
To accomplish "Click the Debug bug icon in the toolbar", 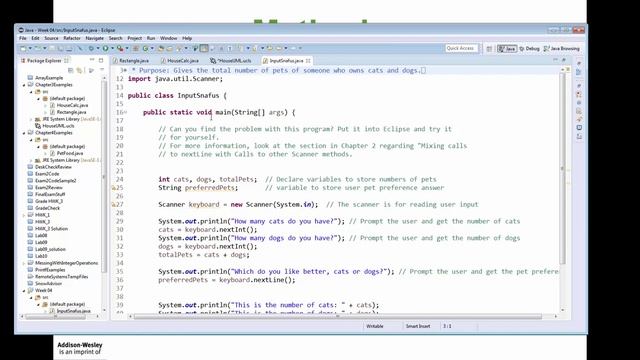I will click(x=91, y=48).
